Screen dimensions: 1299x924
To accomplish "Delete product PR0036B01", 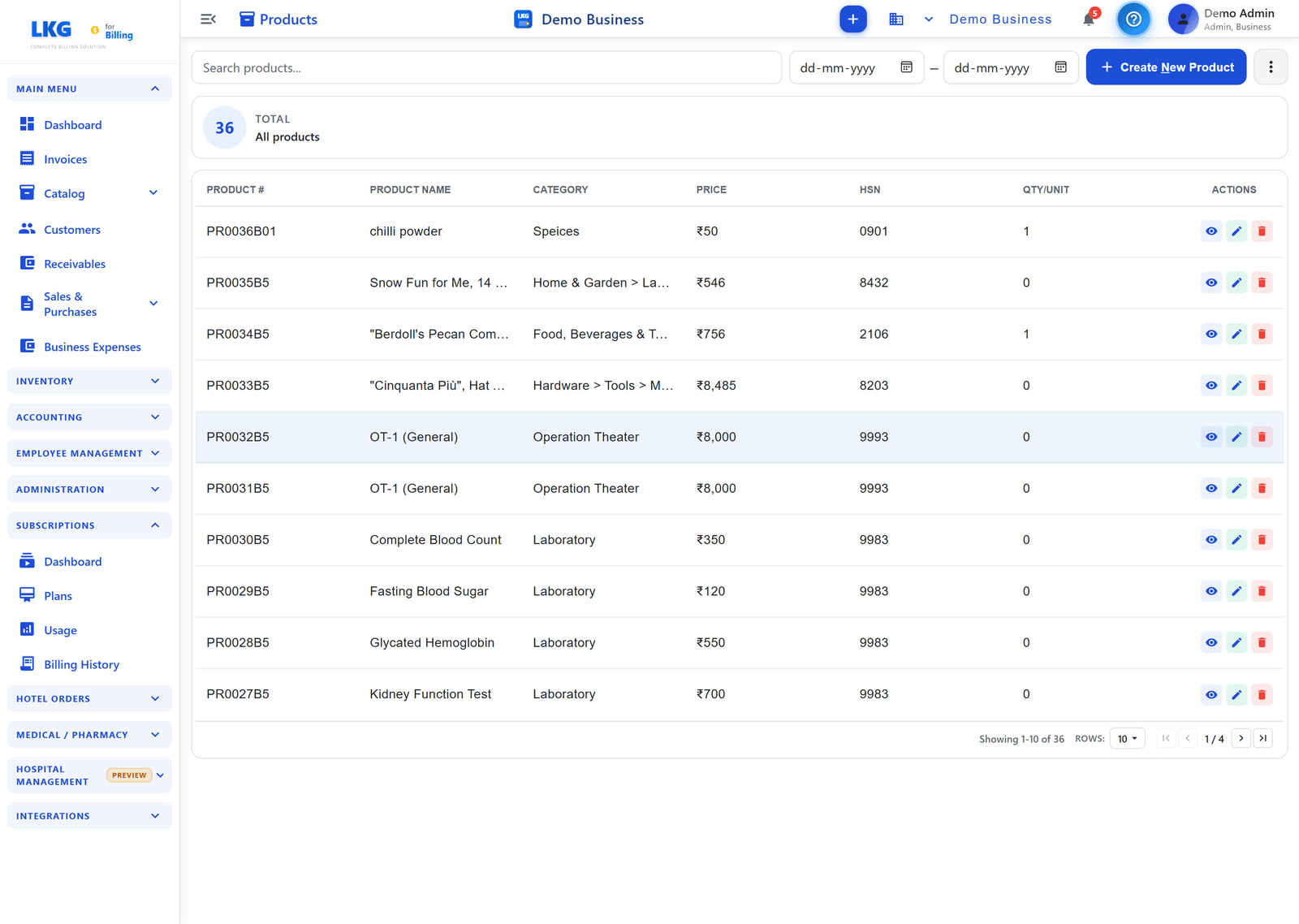I will pyautogui.click(x=1262, y=231).
